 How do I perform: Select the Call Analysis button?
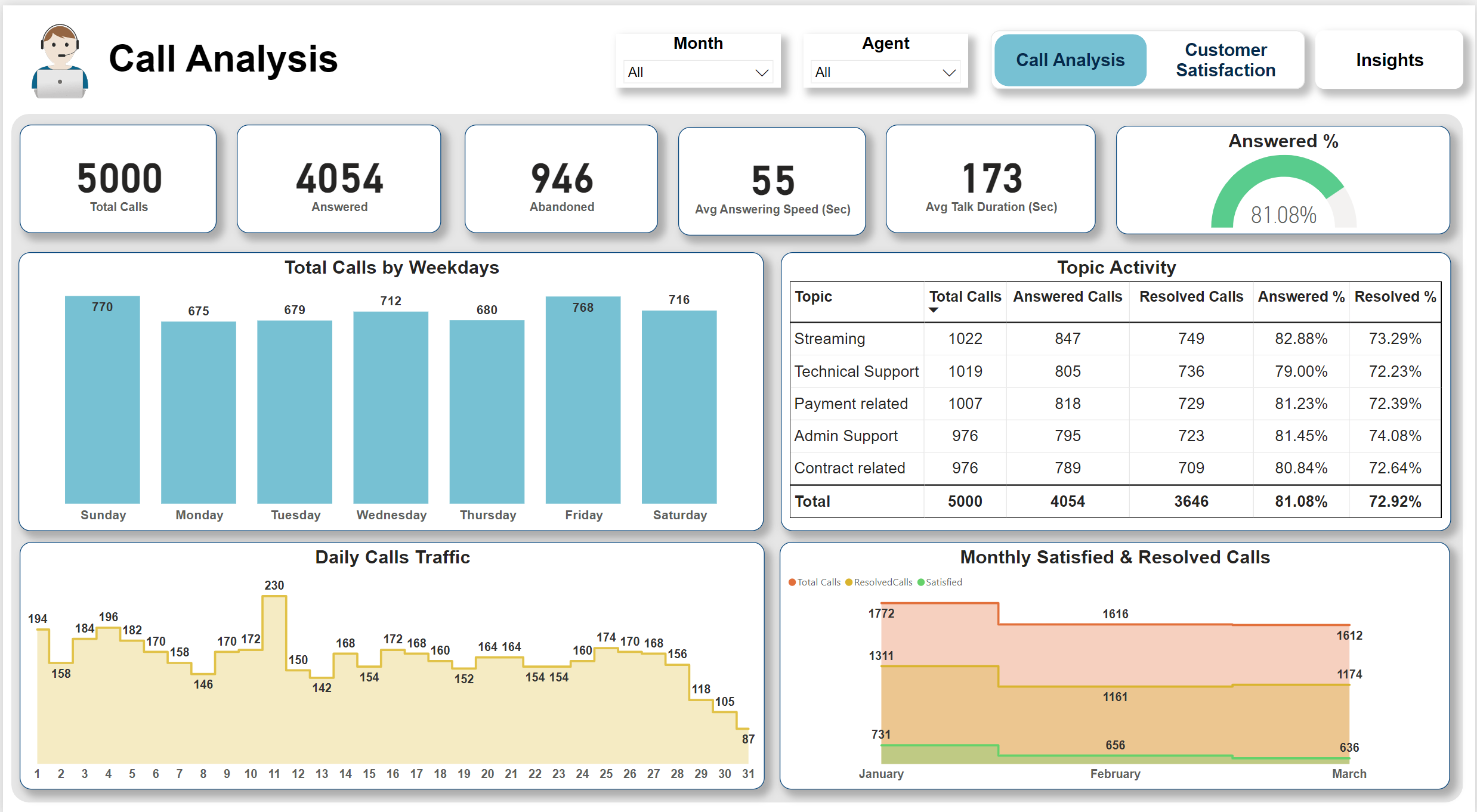(x=1070, y=60)
